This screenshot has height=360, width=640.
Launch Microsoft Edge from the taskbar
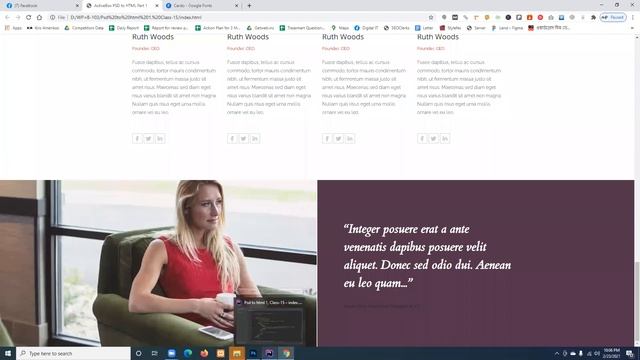(x=188, y=353)
